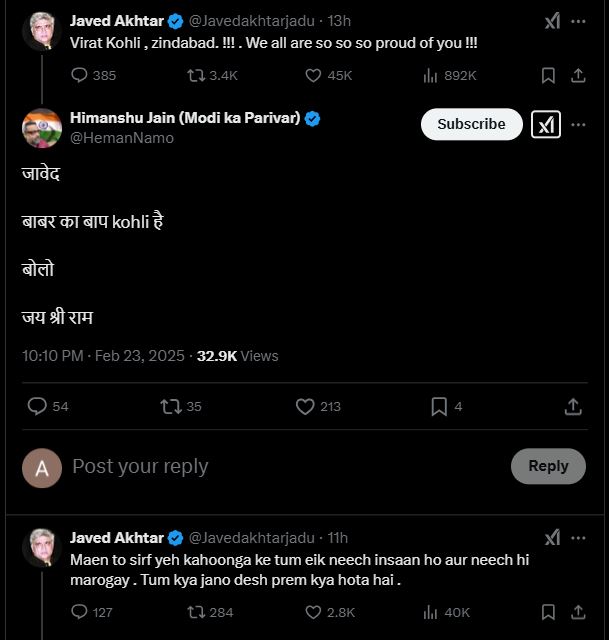Subscribe to Himanshu Jain

tap(471, 124)
